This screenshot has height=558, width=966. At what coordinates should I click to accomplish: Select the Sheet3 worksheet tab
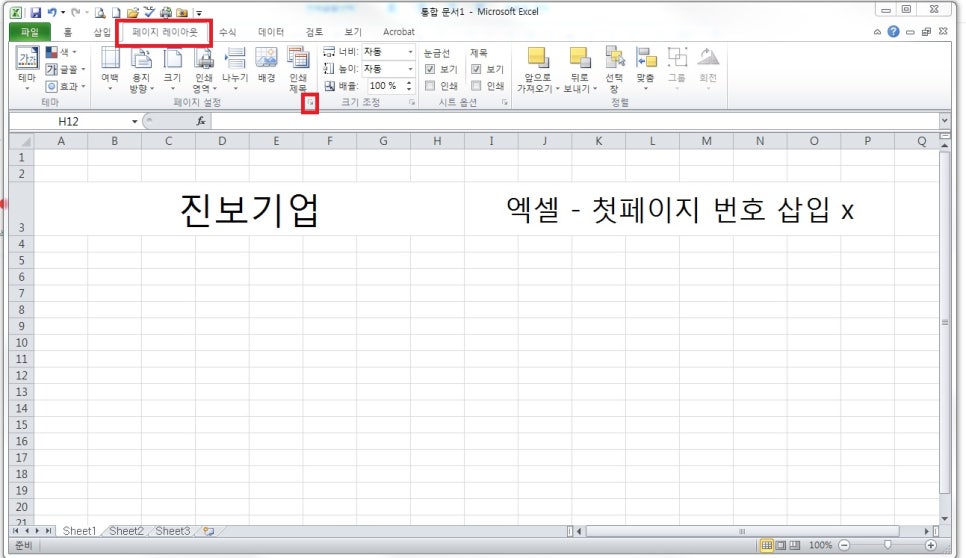coord(172,531)
